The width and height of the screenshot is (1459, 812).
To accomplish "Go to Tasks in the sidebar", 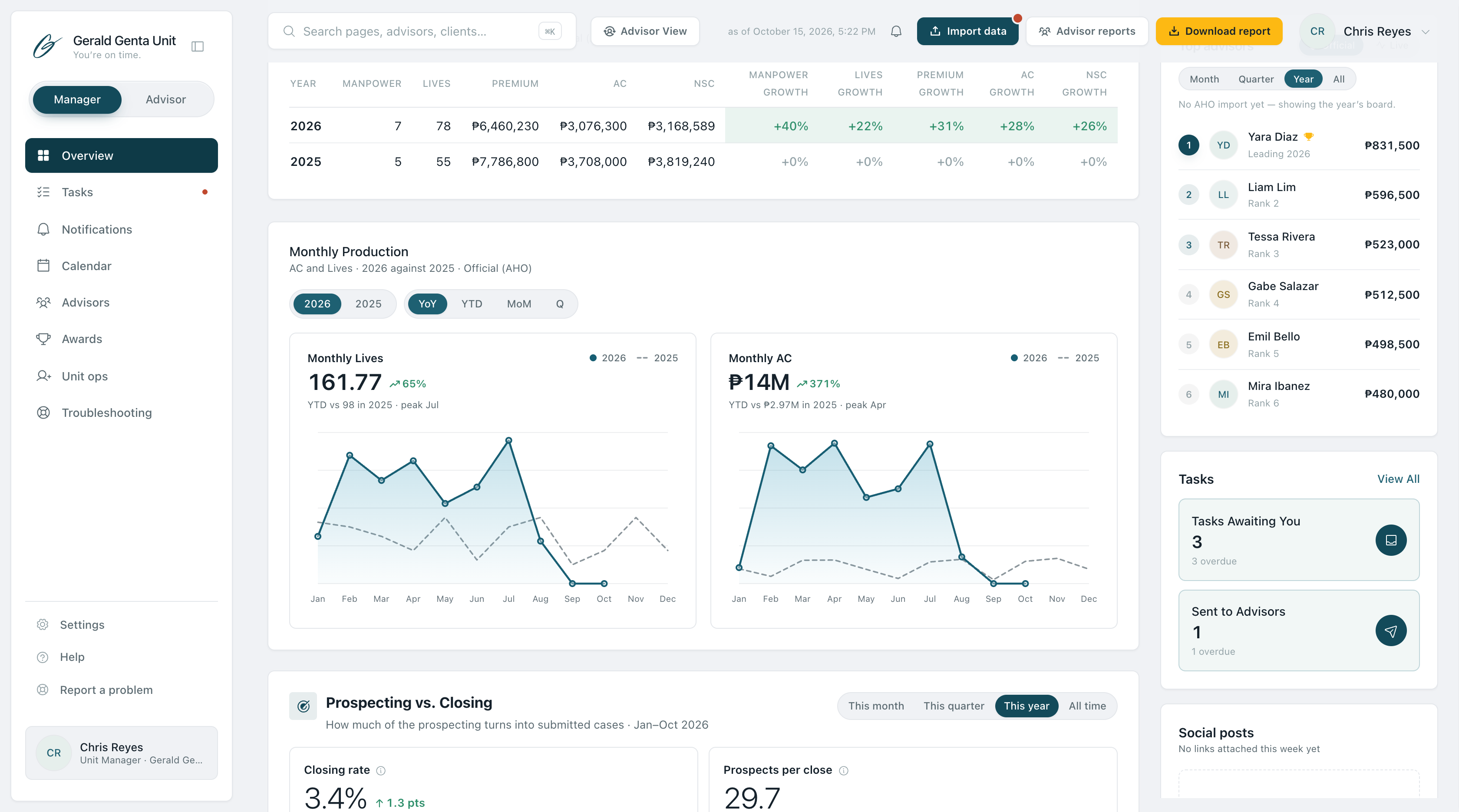I will [121, 192].
